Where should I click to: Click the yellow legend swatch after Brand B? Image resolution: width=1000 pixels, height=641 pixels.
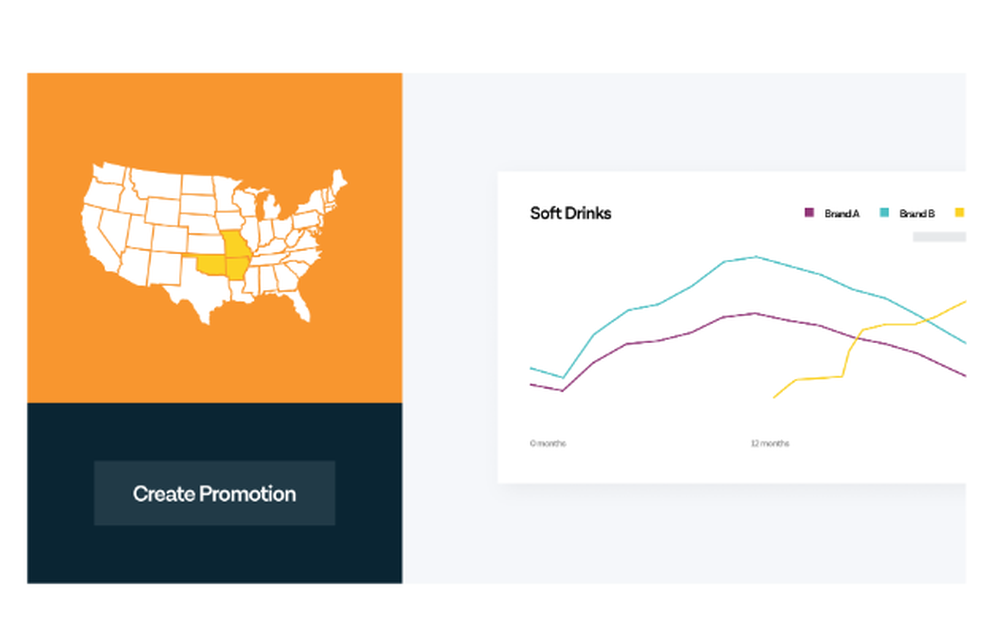pyautogui.click(x=959, y=212)
